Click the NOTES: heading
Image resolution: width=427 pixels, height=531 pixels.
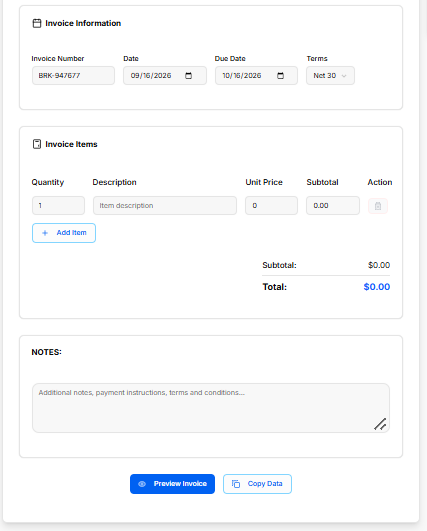tap(47, 352)
